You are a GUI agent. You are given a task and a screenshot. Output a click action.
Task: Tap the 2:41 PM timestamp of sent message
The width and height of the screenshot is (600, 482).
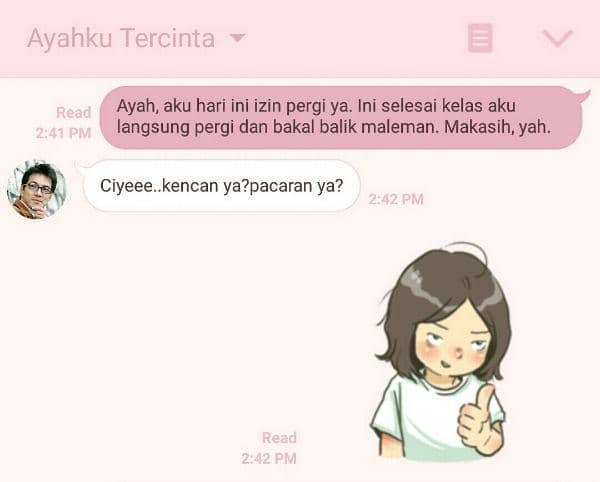(64, 133)
